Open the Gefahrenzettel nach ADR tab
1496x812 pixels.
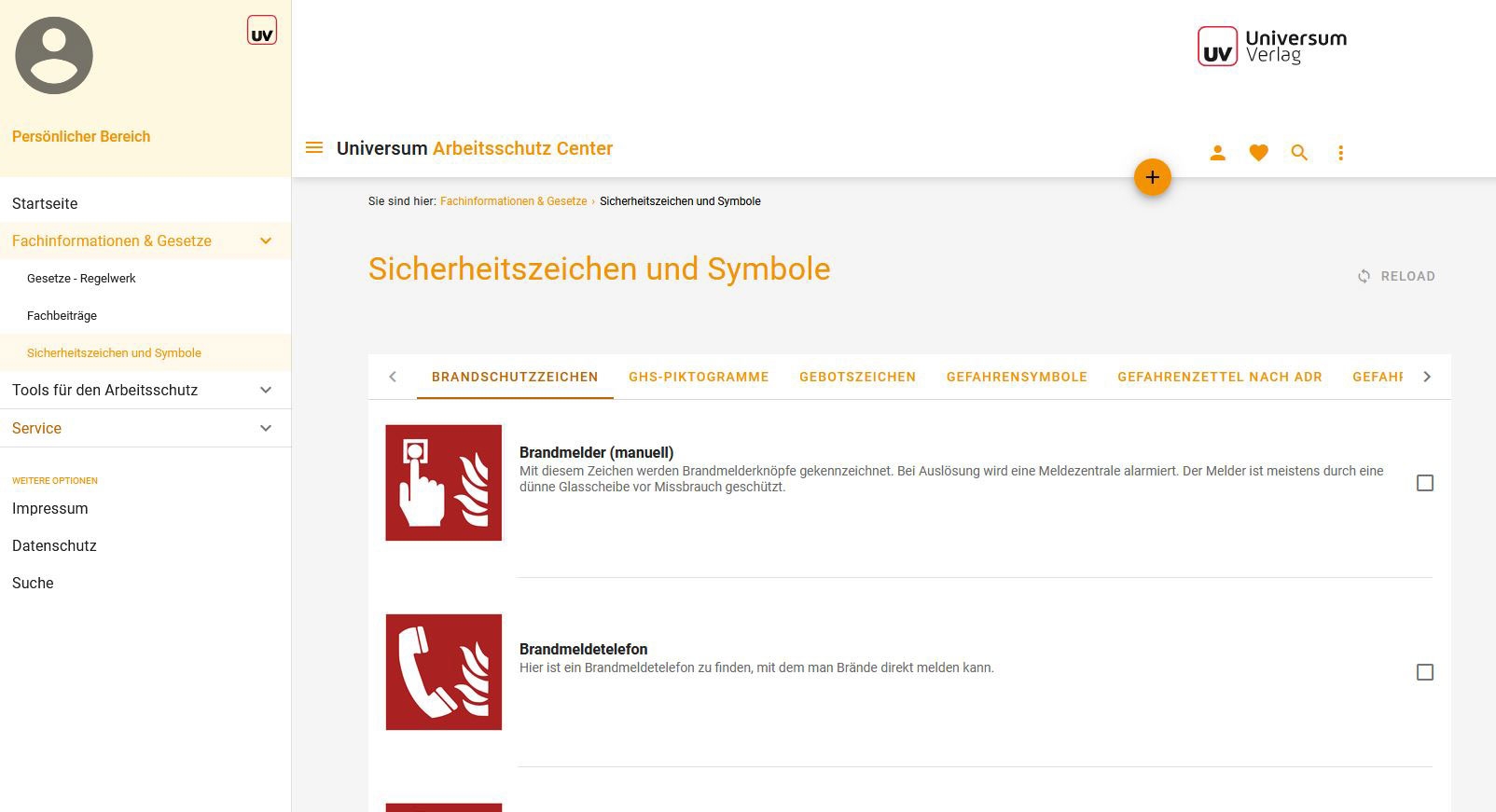[x=1220, y=377]
